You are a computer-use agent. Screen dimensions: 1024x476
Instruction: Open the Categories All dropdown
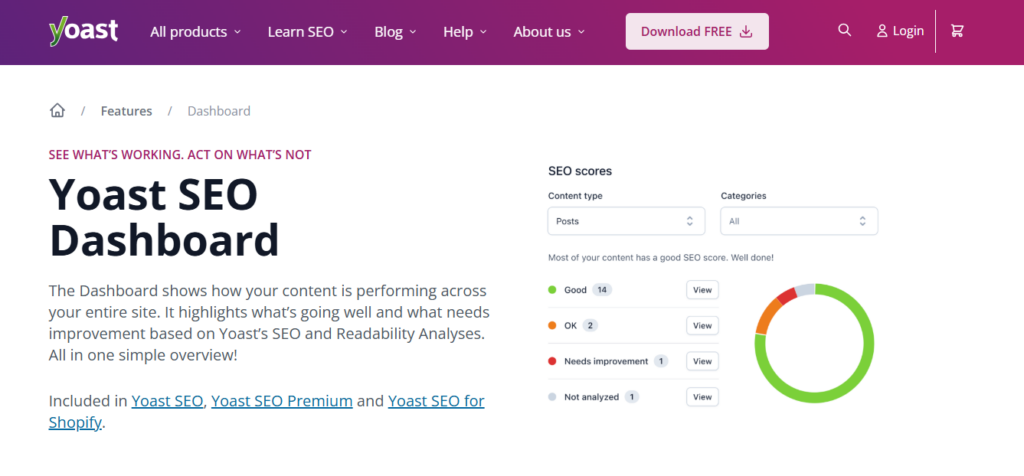click(799, 221)
